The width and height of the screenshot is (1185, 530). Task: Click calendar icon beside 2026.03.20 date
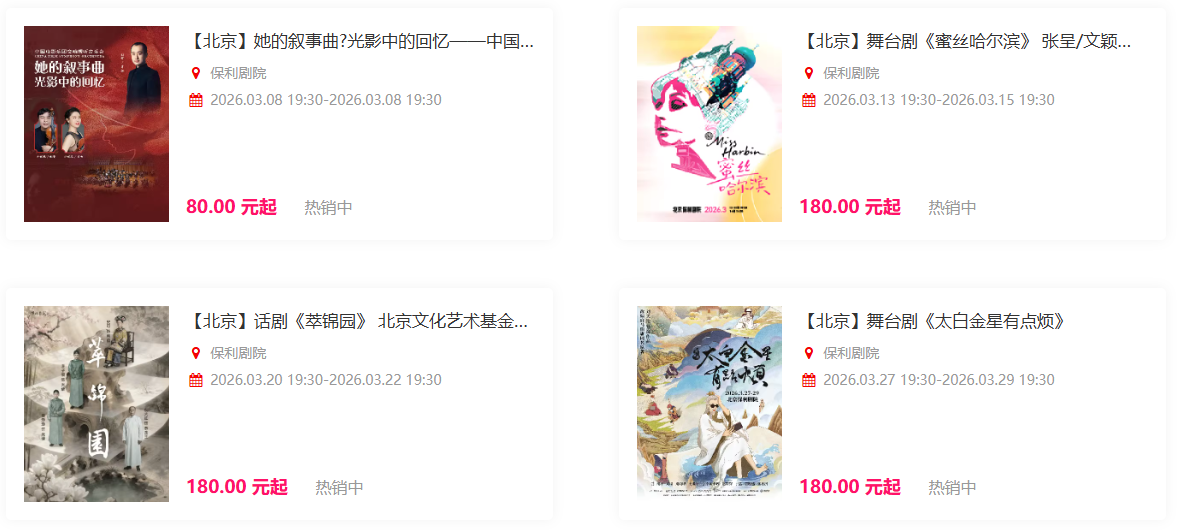tap(196, 380)
